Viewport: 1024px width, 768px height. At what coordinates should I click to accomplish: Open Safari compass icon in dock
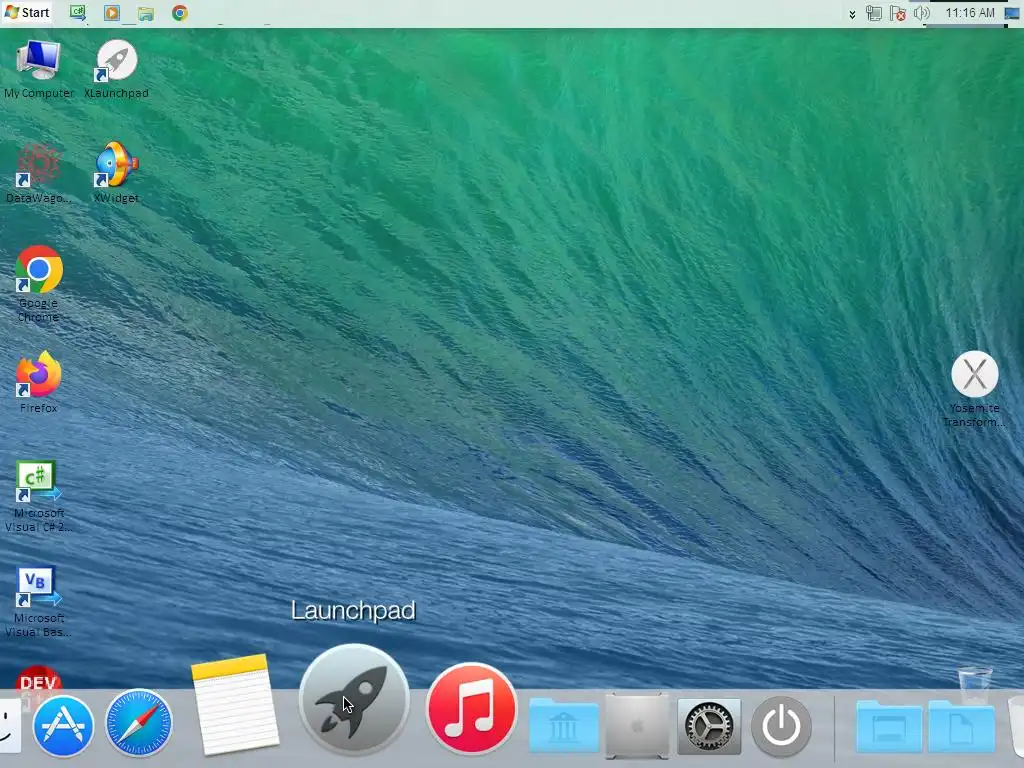pos(138,723)
